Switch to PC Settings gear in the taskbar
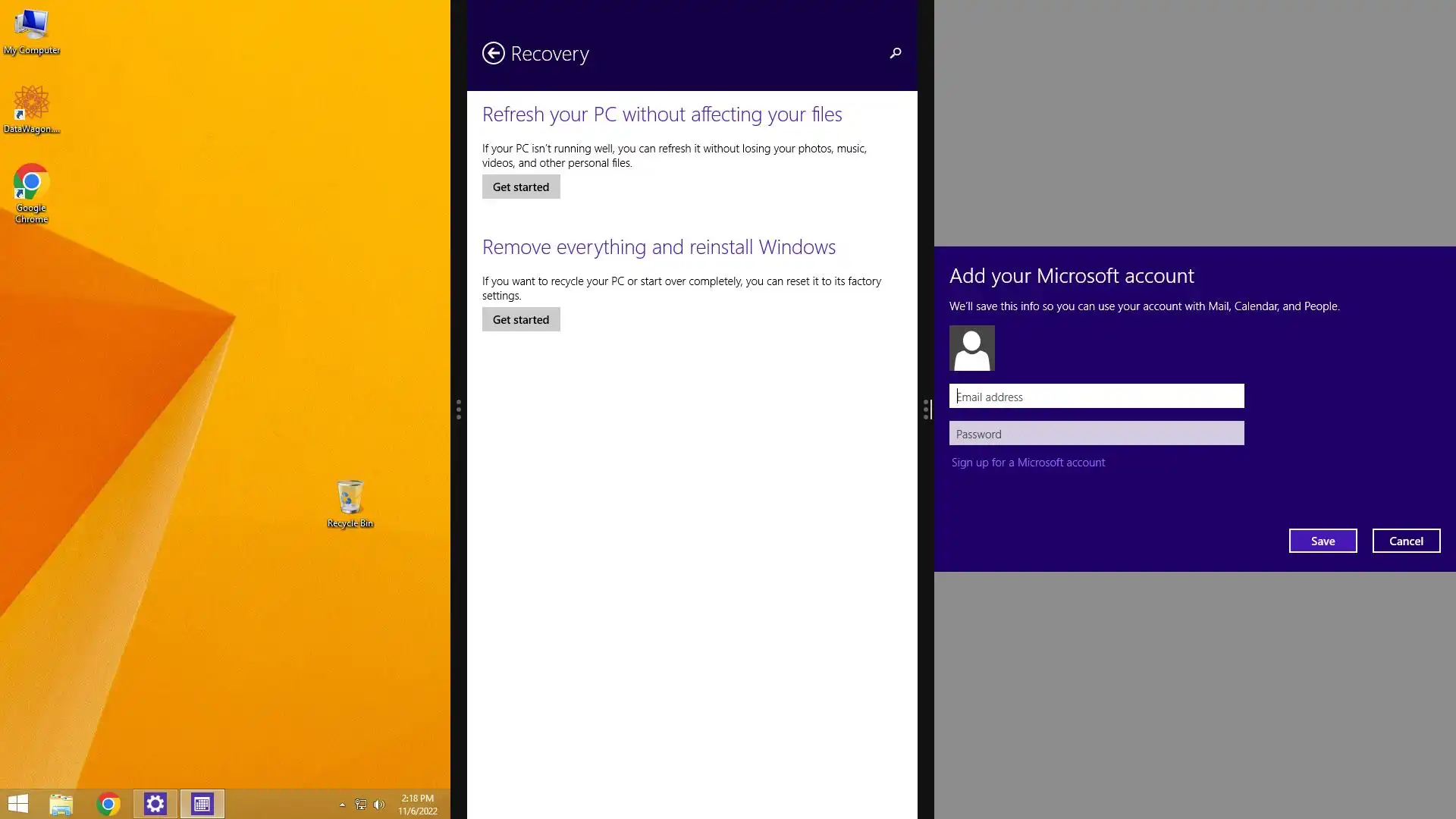Image resolution: width=1456 pixels, height=819 pixels. click(x=155, y=804)
